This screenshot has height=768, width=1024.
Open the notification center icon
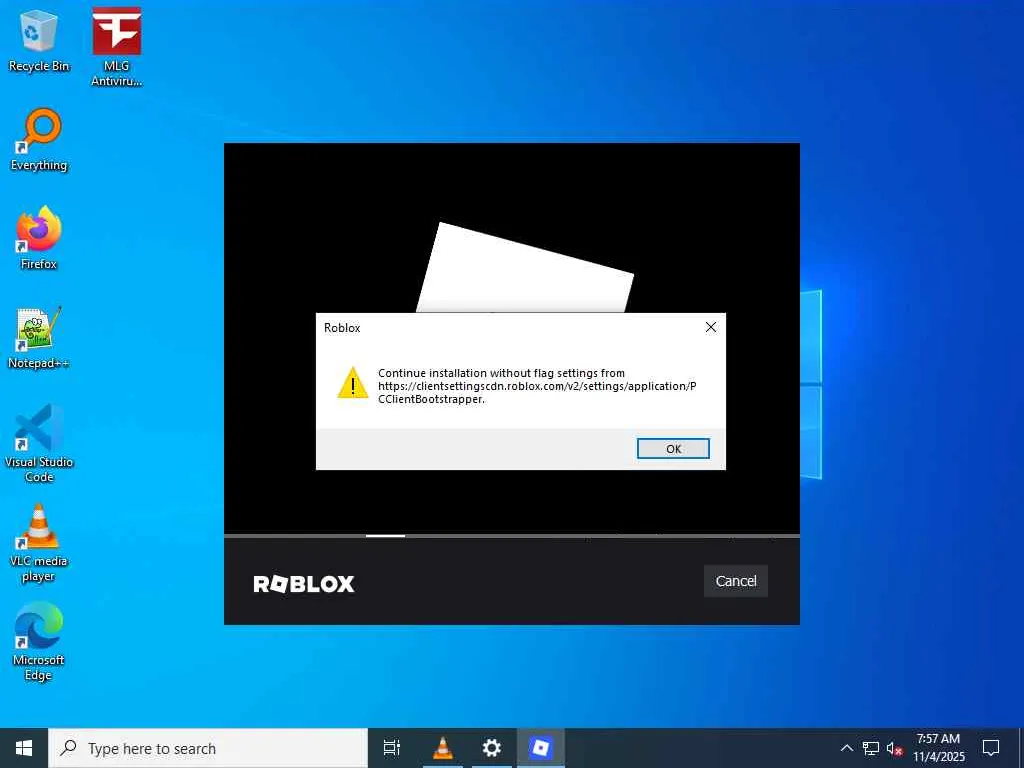(x=991, y=748)
